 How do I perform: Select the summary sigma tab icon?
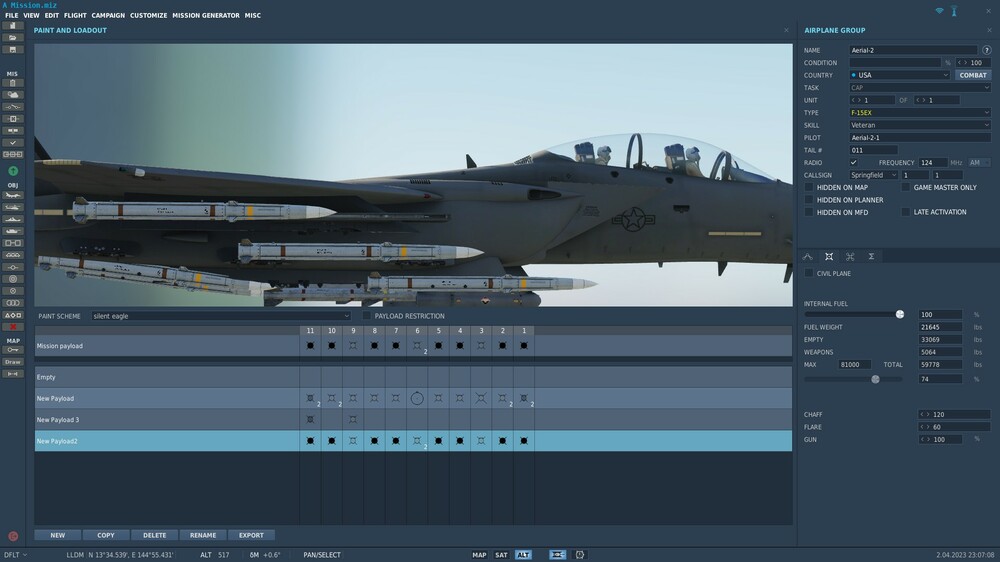[x=871, y=257]
